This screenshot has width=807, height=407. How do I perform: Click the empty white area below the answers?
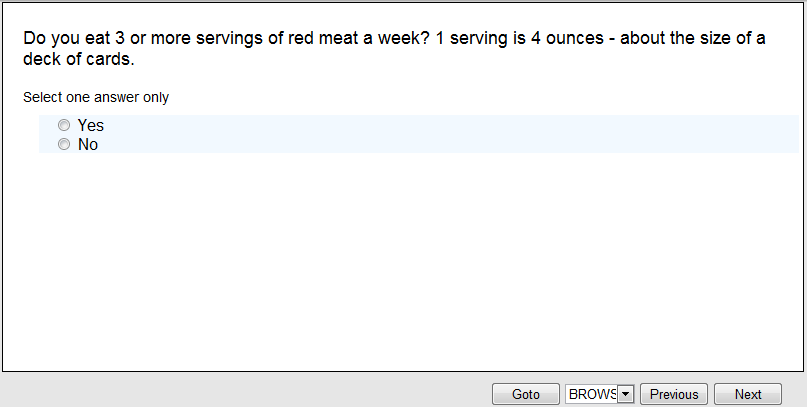400,260
